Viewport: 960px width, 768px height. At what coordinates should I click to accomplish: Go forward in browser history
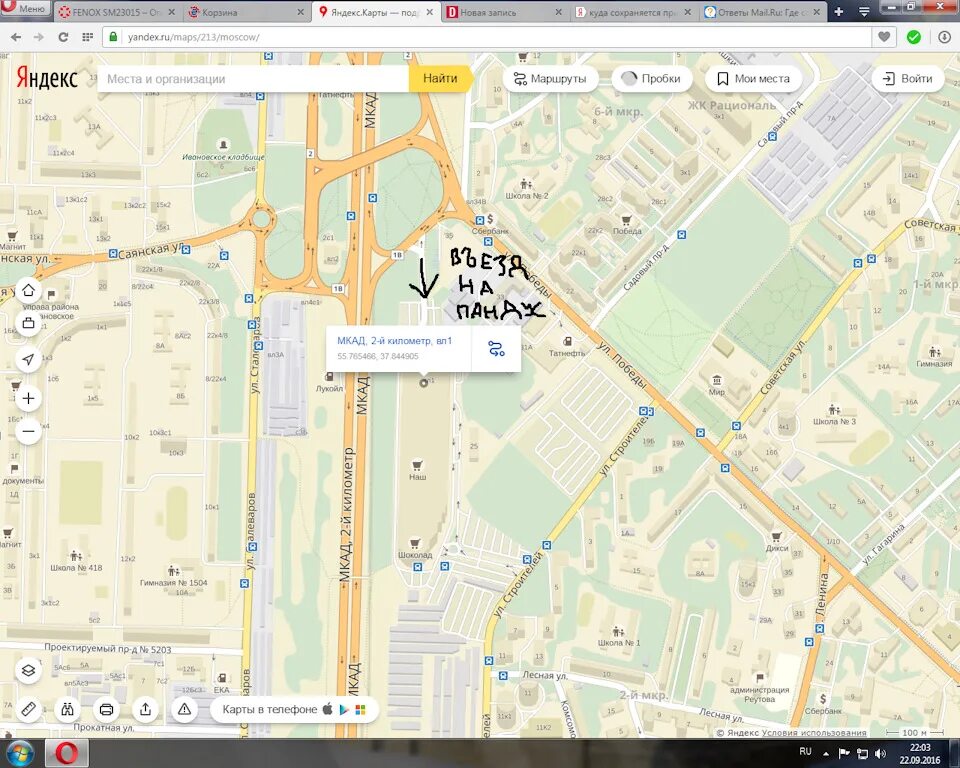tap(39, 37)
